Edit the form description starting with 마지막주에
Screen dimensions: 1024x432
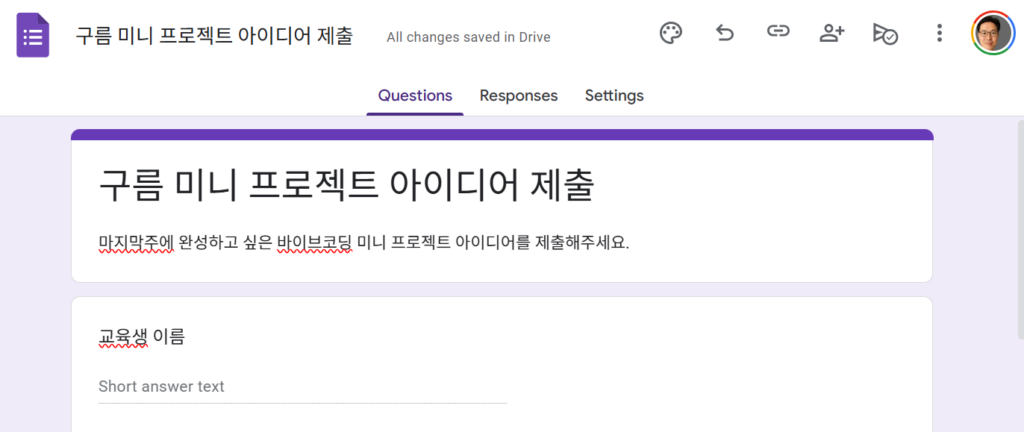tap(364, 243)
